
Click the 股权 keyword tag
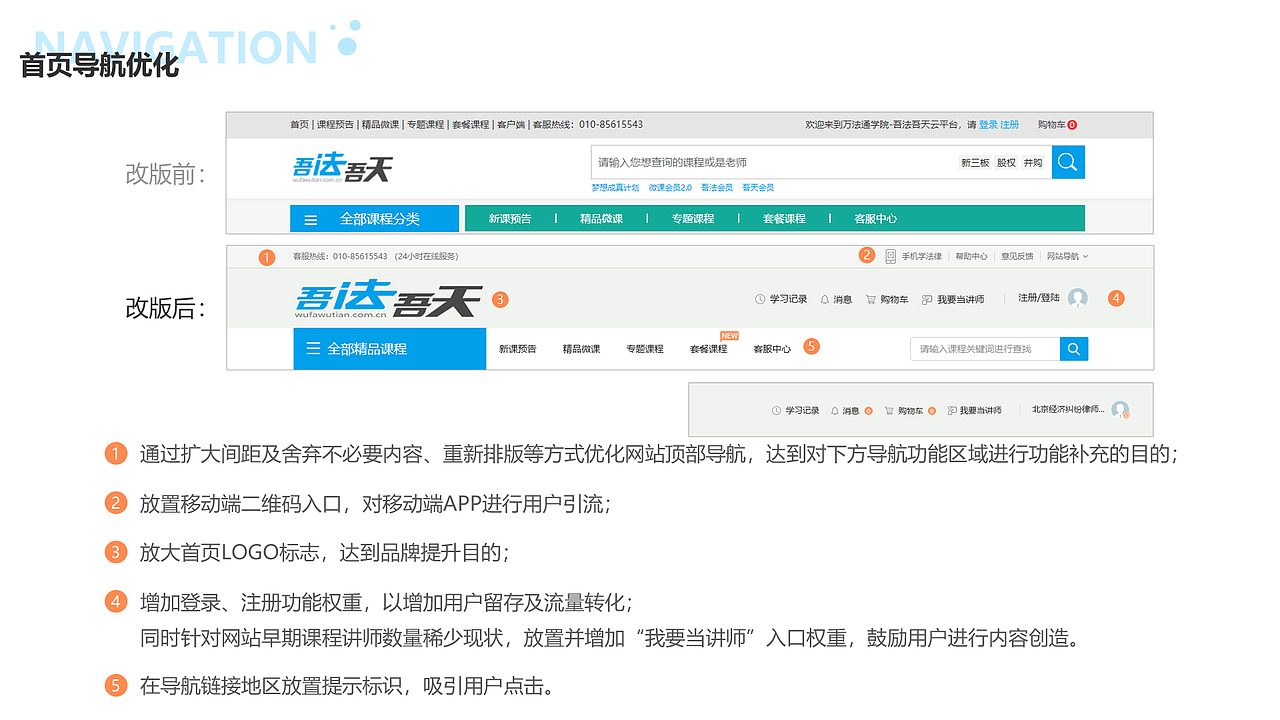1006,162
